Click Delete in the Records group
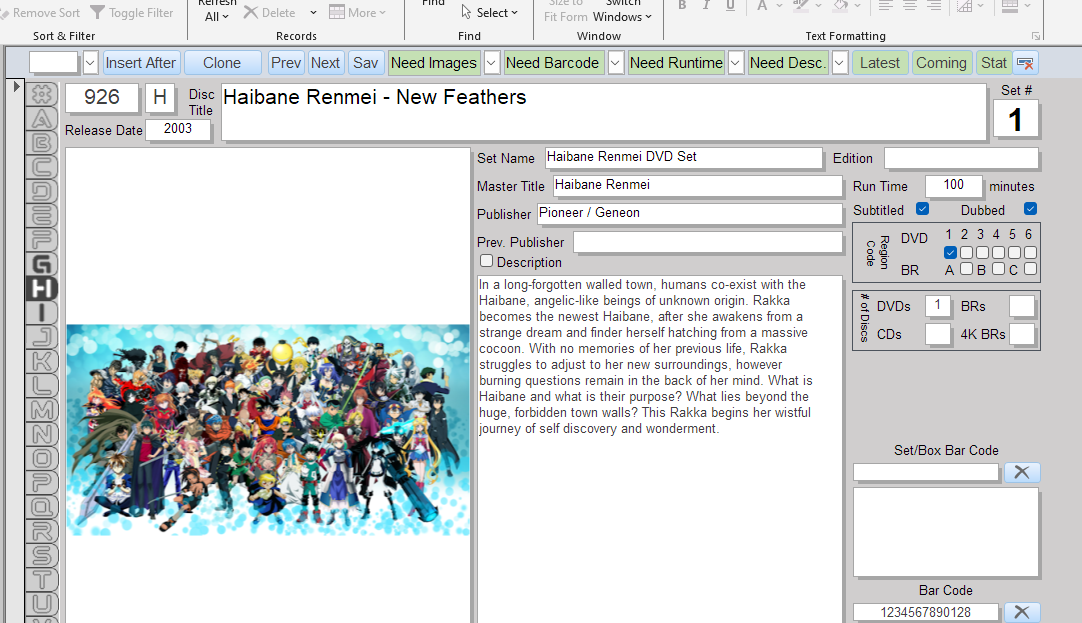1082x623 pixels. pos(269,12)
